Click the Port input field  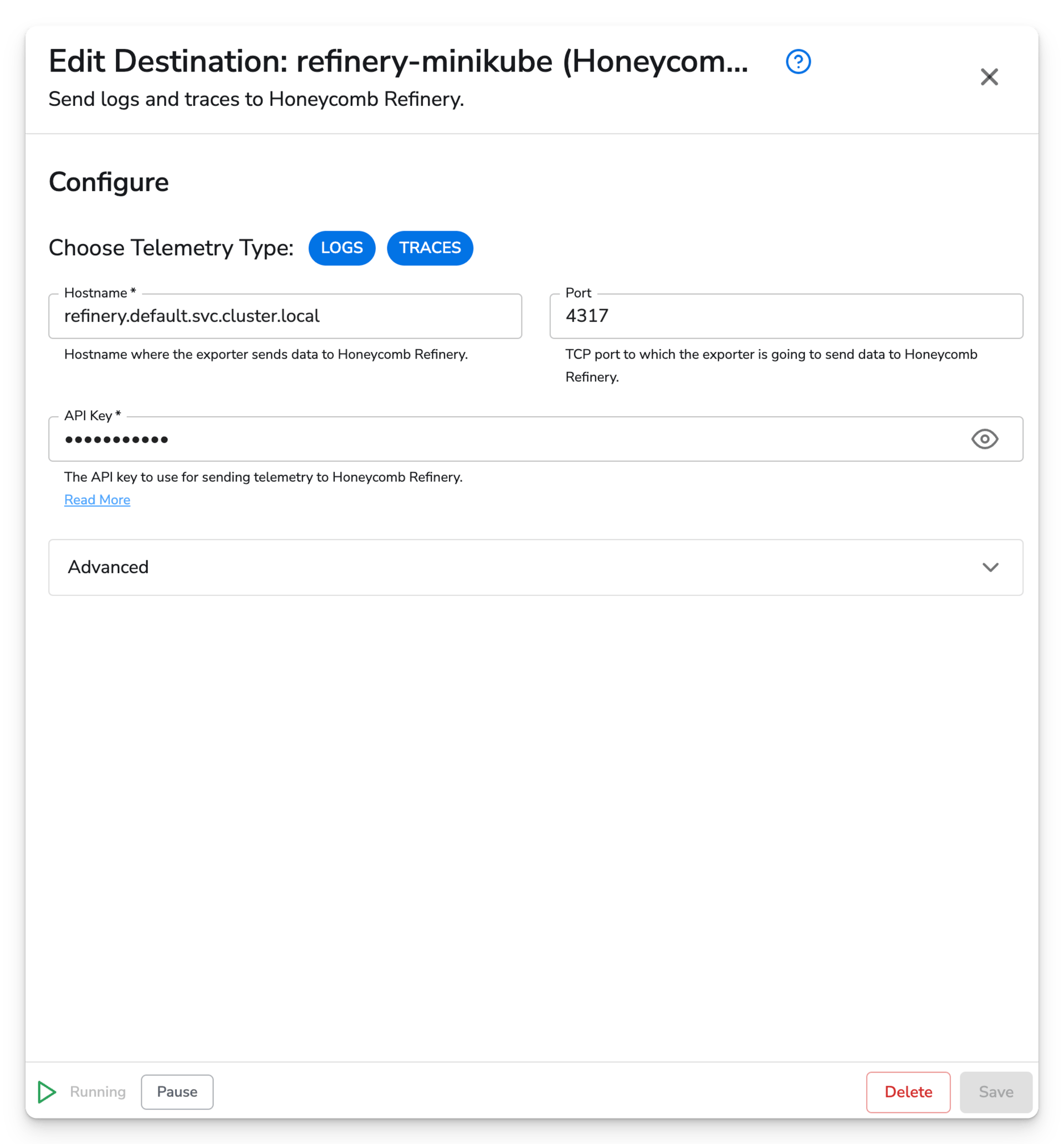tap(786, 316)
